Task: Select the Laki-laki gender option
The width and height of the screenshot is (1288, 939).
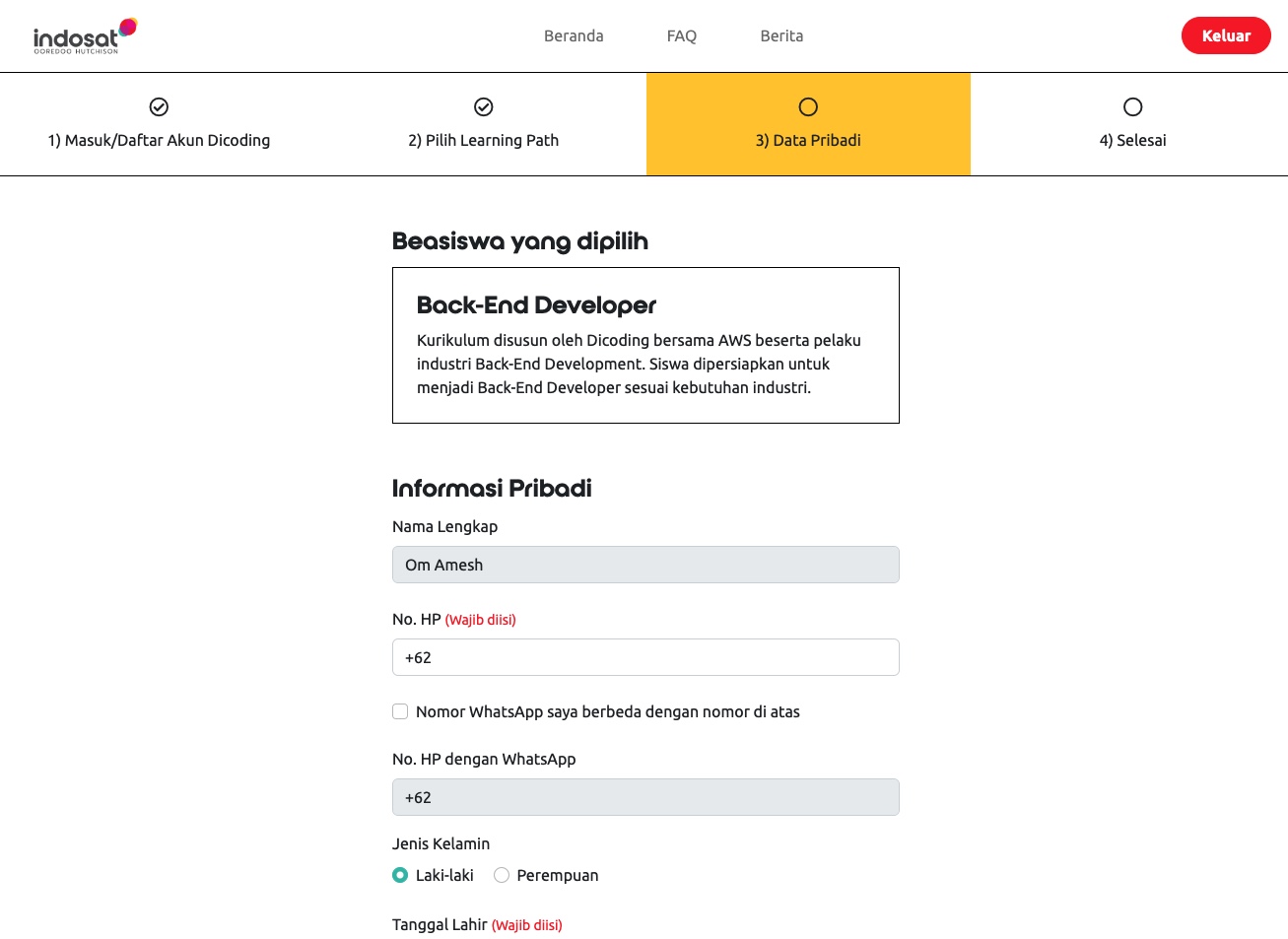Action: pos(400,875)
